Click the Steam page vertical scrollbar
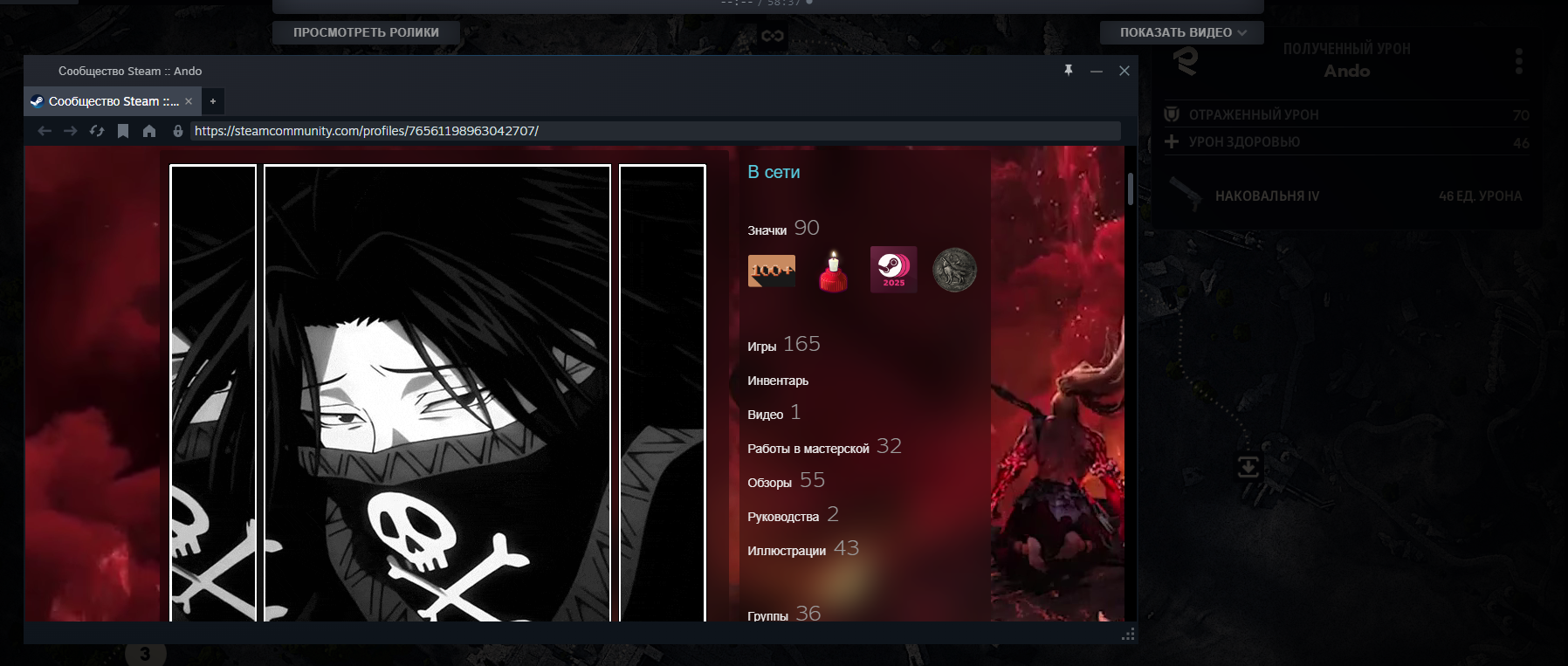The image size is (1568, 666). tap(1131, 189)
